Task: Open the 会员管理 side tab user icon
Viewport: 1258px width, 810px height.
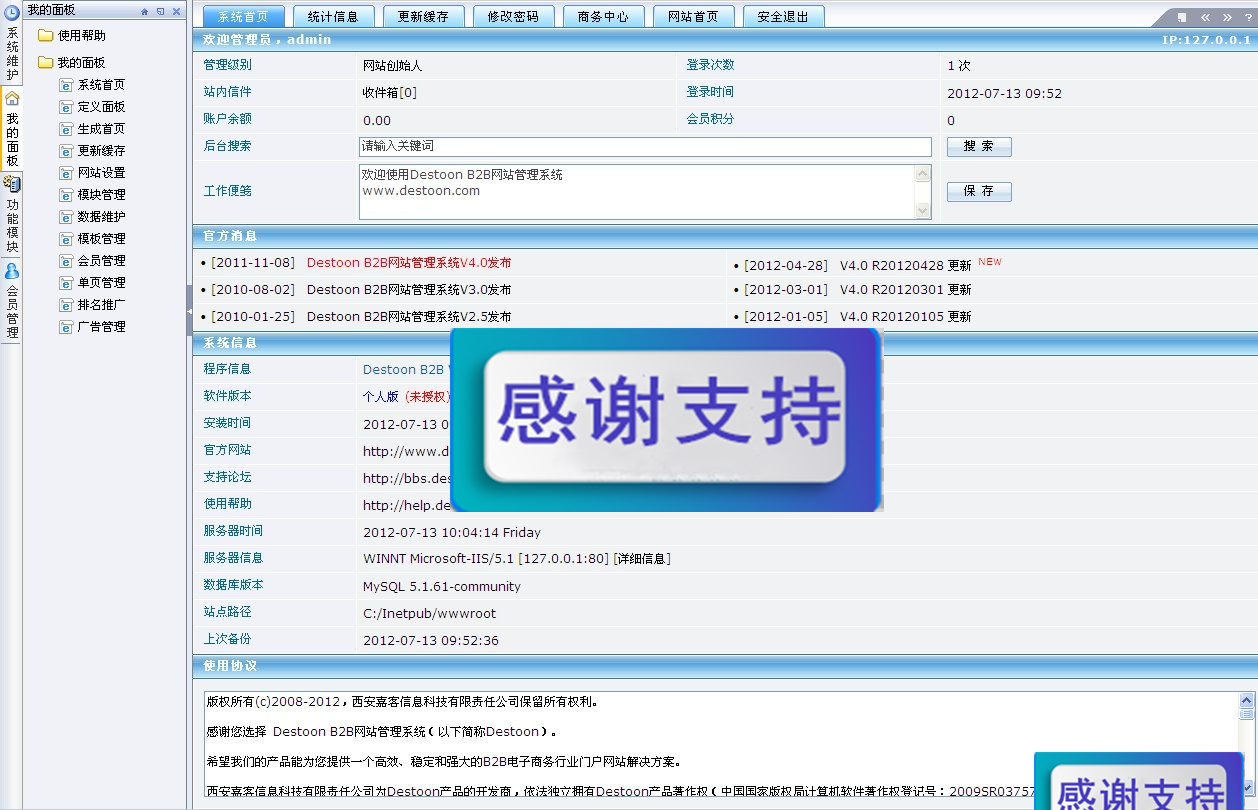Action: point(12,270)
